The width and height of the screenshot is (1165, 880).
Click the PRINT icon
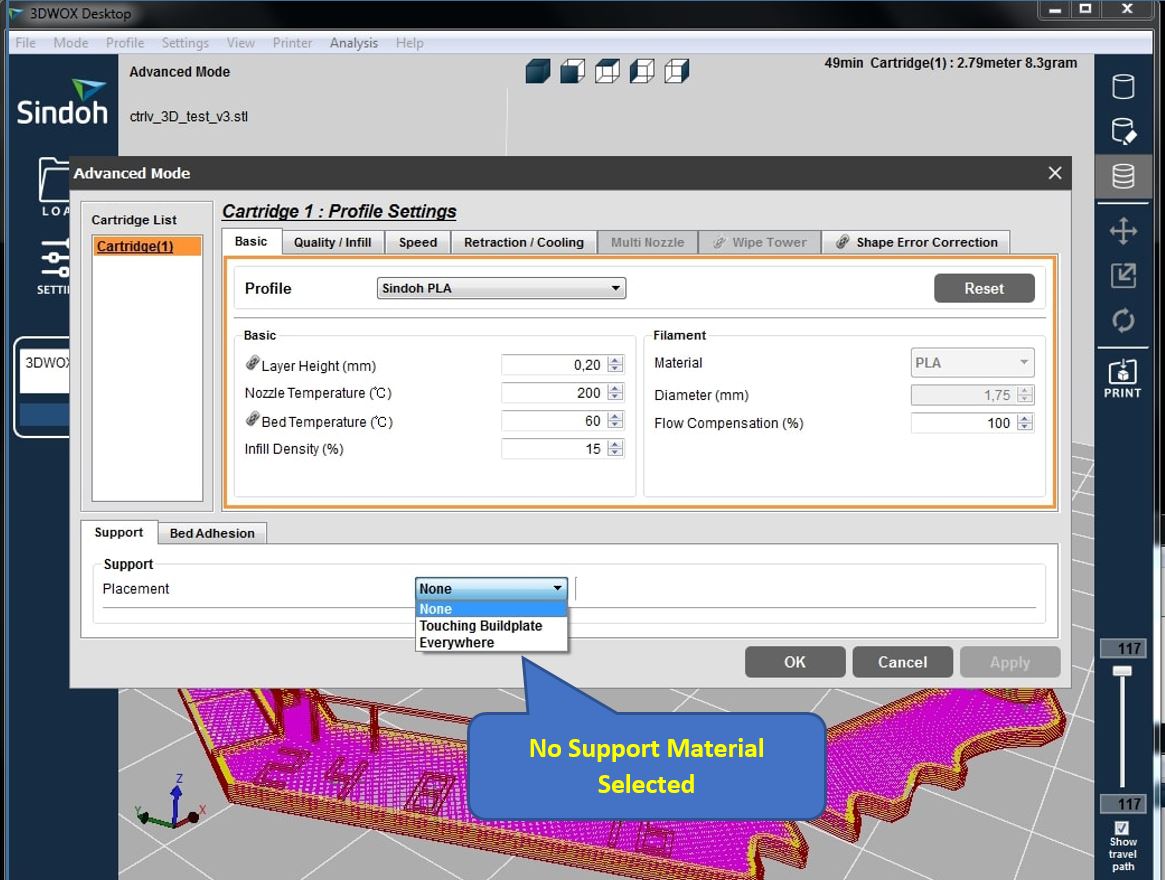tap(1122, 378)
